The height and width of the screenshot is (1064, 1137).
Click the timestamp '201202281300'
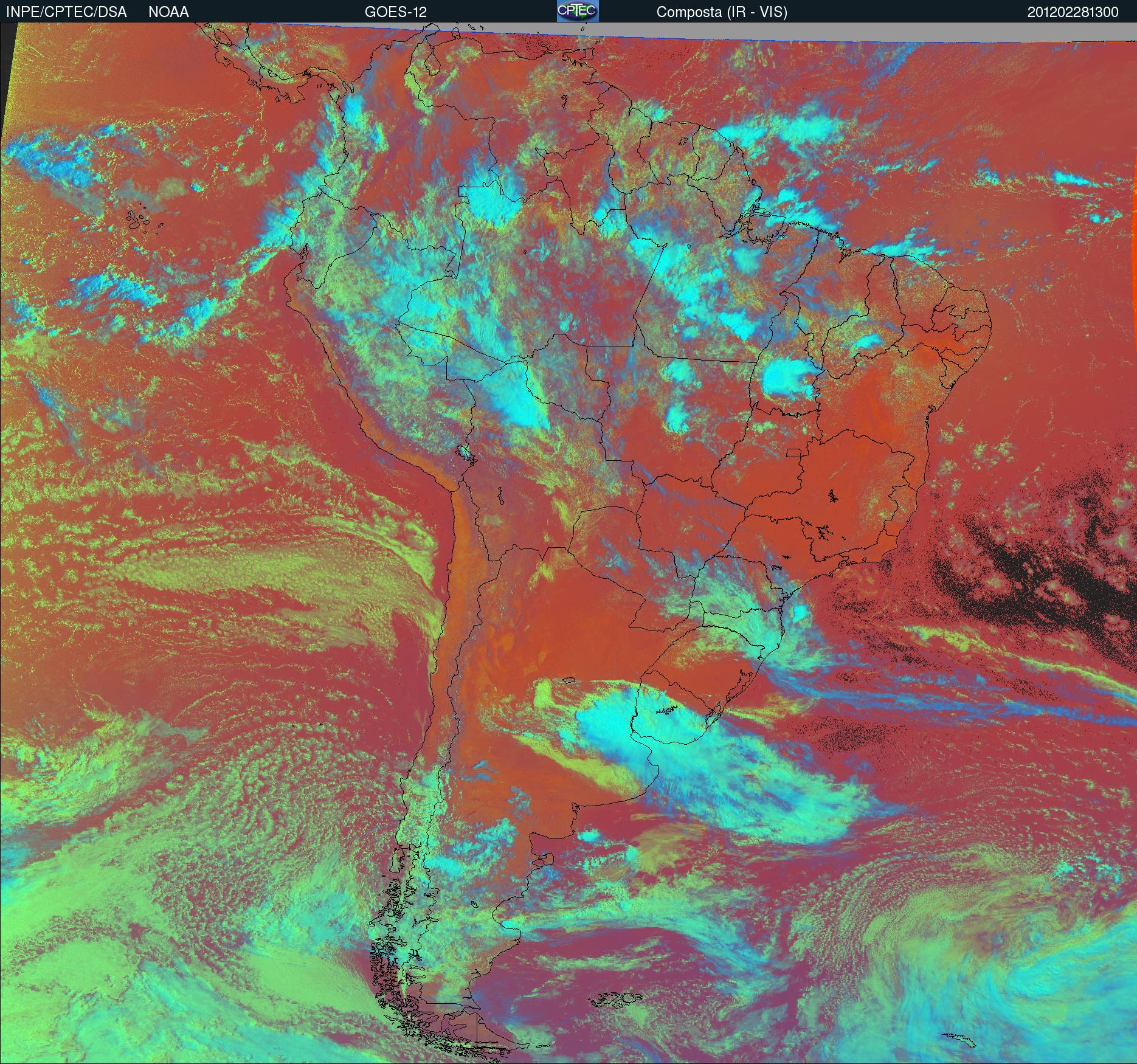pyautogui.click(x=1073, y=12)
